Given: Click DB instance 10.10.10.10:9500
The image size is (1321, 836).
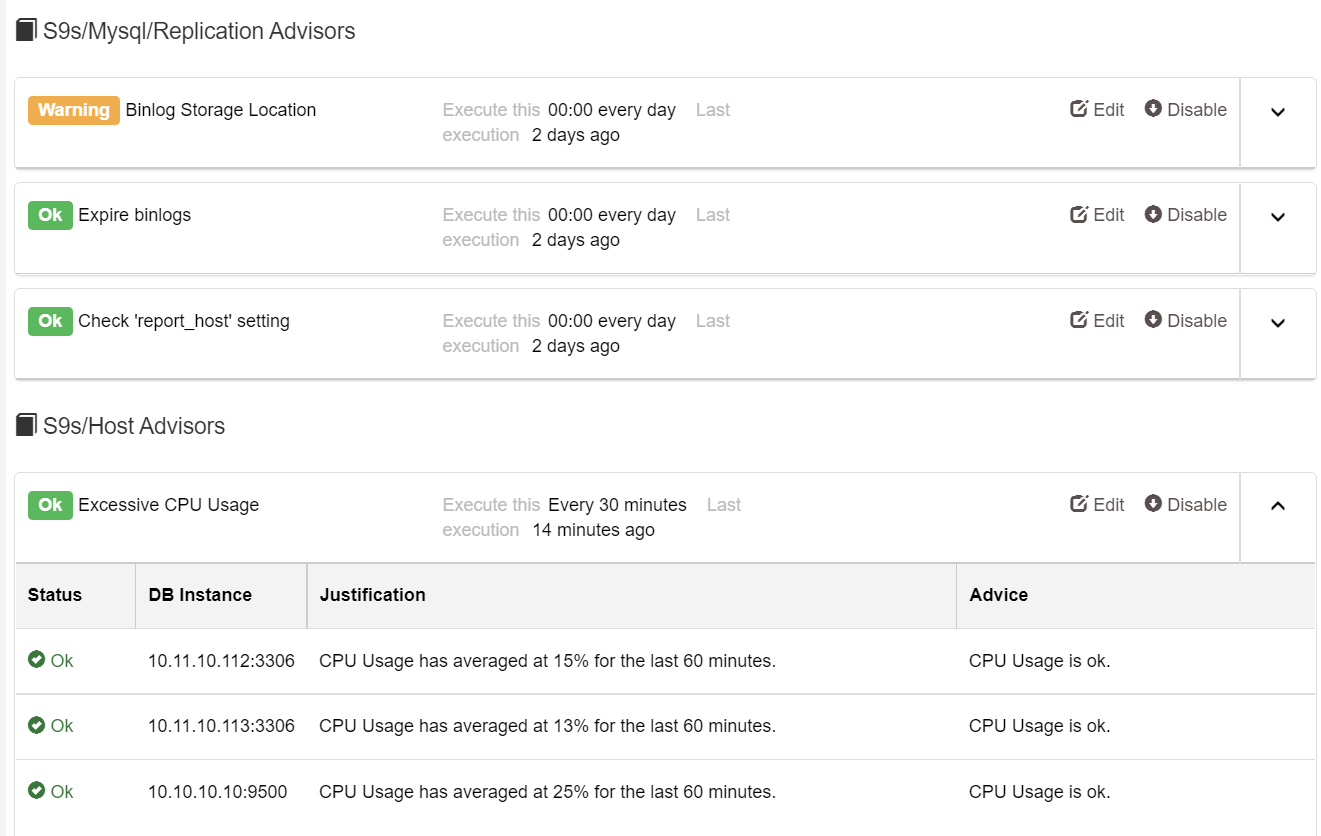Looking at the screenshot, I should point(218,792).
